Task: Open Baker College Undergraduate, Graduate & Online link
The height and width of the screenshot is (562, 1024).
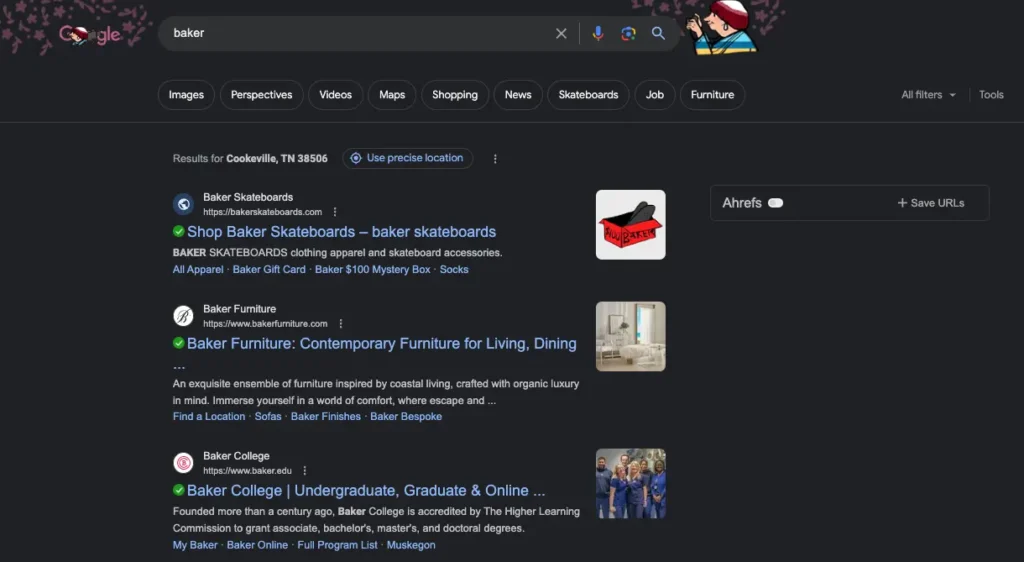Action: click(x=366, y=490)
